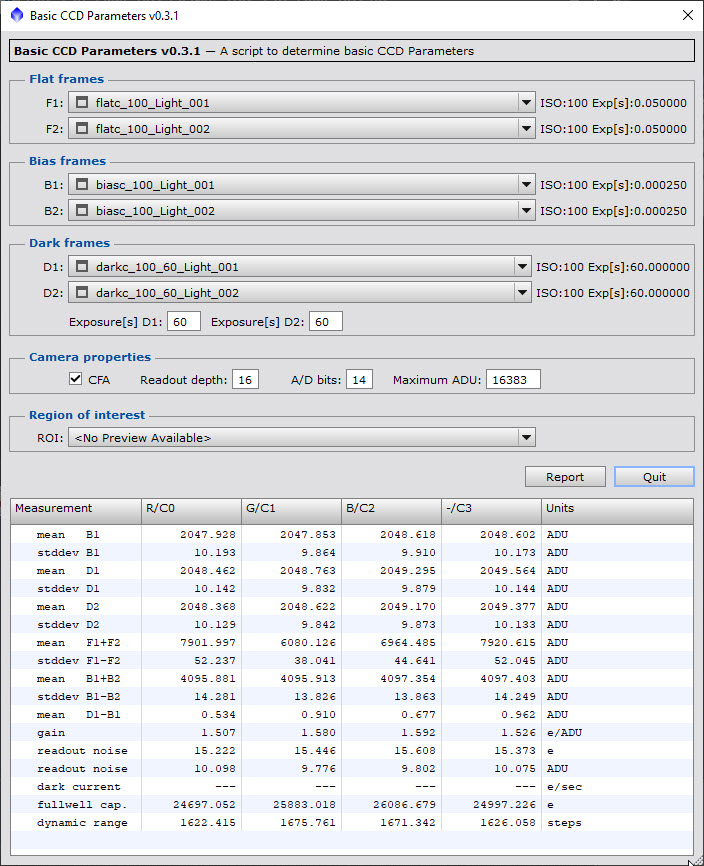The width and height of the screenshot is (704, 866).
Task: Close the Basic CCD Parameters window
Action: click(x=688, y=15)
